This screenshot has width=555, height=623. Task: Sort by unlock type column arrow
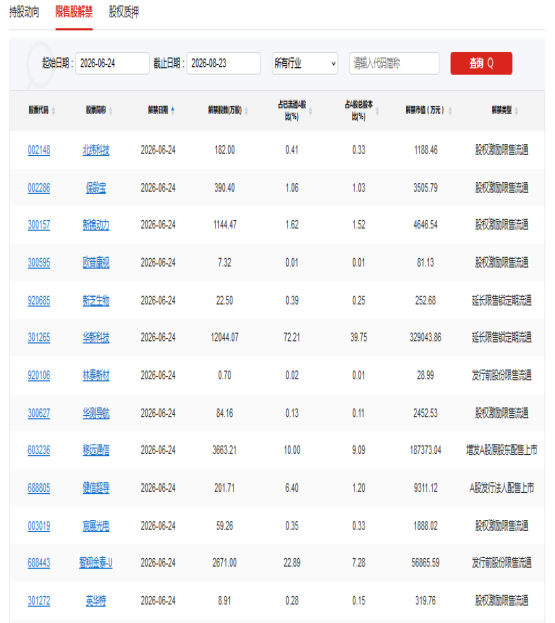tap(516, 111)
